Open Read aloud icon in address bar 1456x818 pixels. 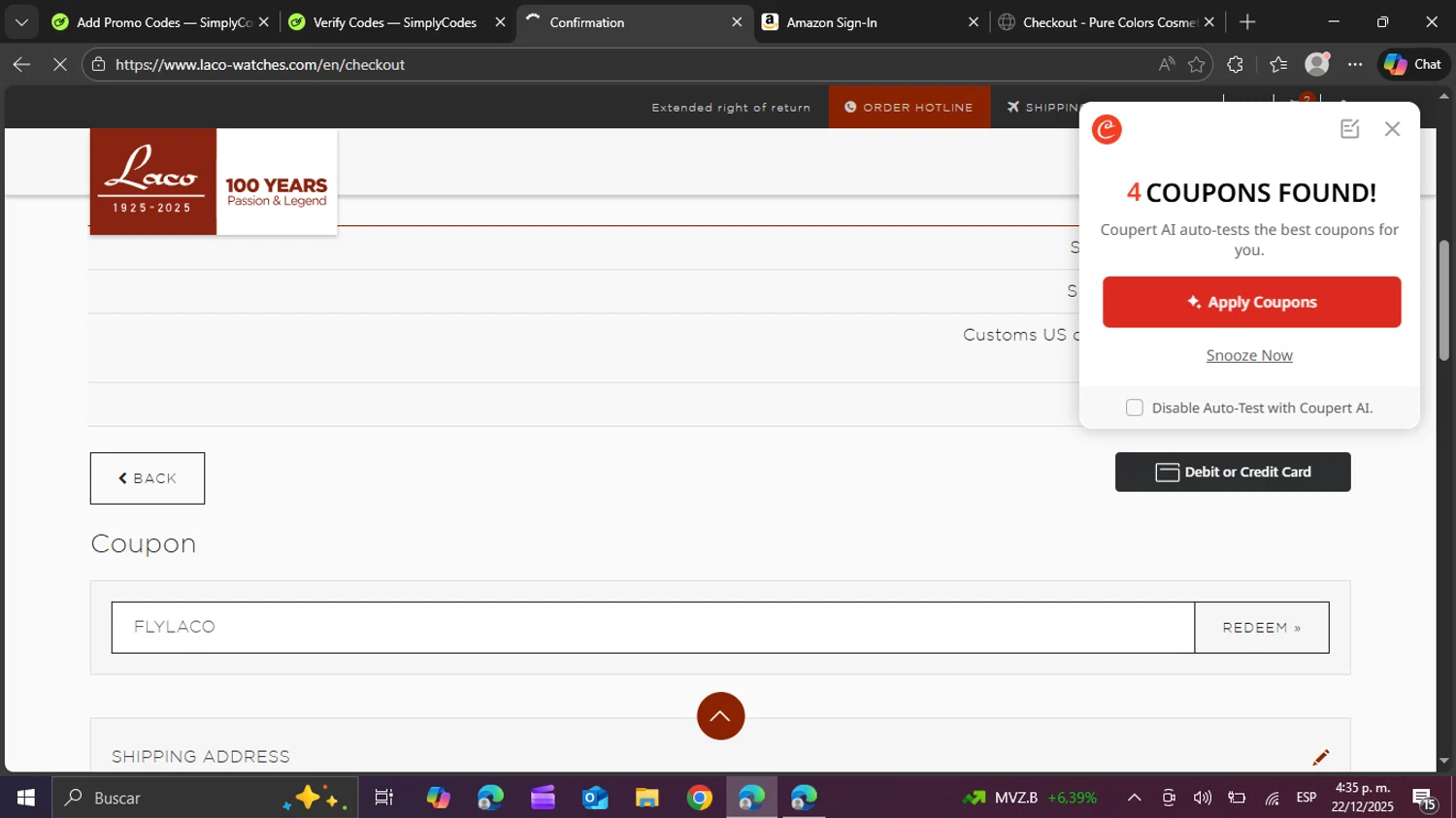click(x=1166, y=65)
